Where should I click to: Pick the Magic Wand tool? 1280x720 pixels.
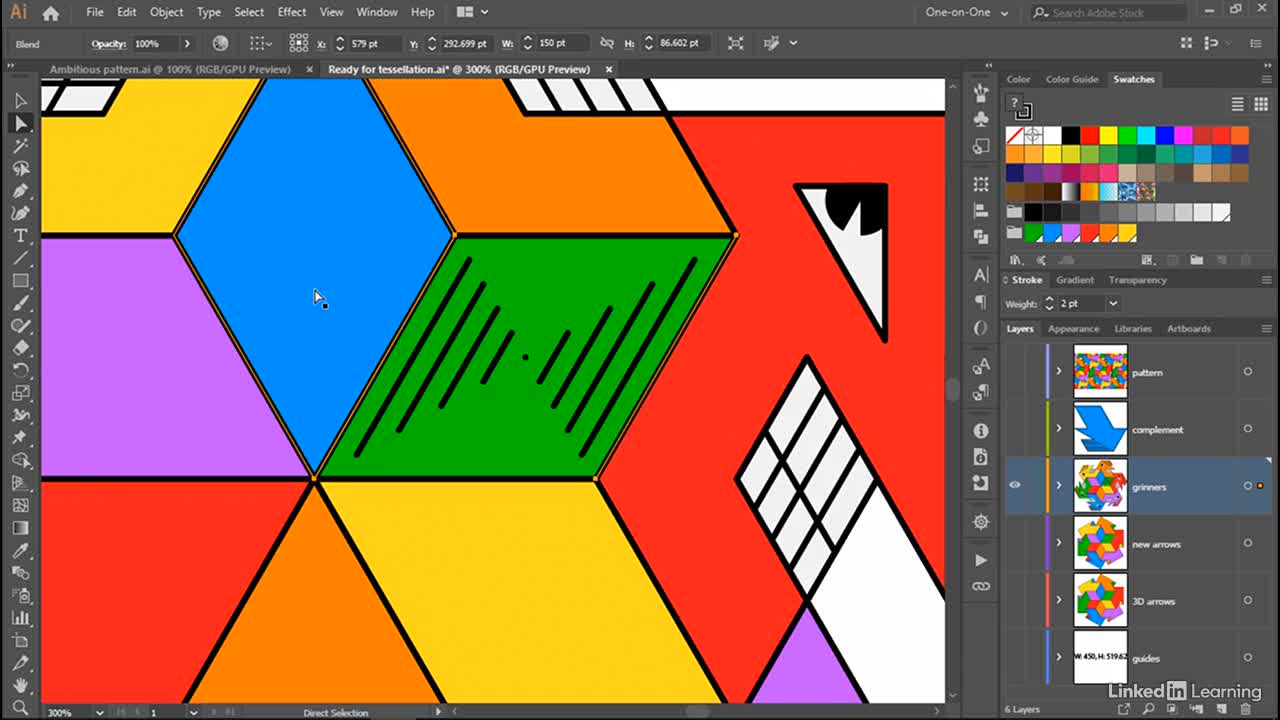click(x=20, y=146)
